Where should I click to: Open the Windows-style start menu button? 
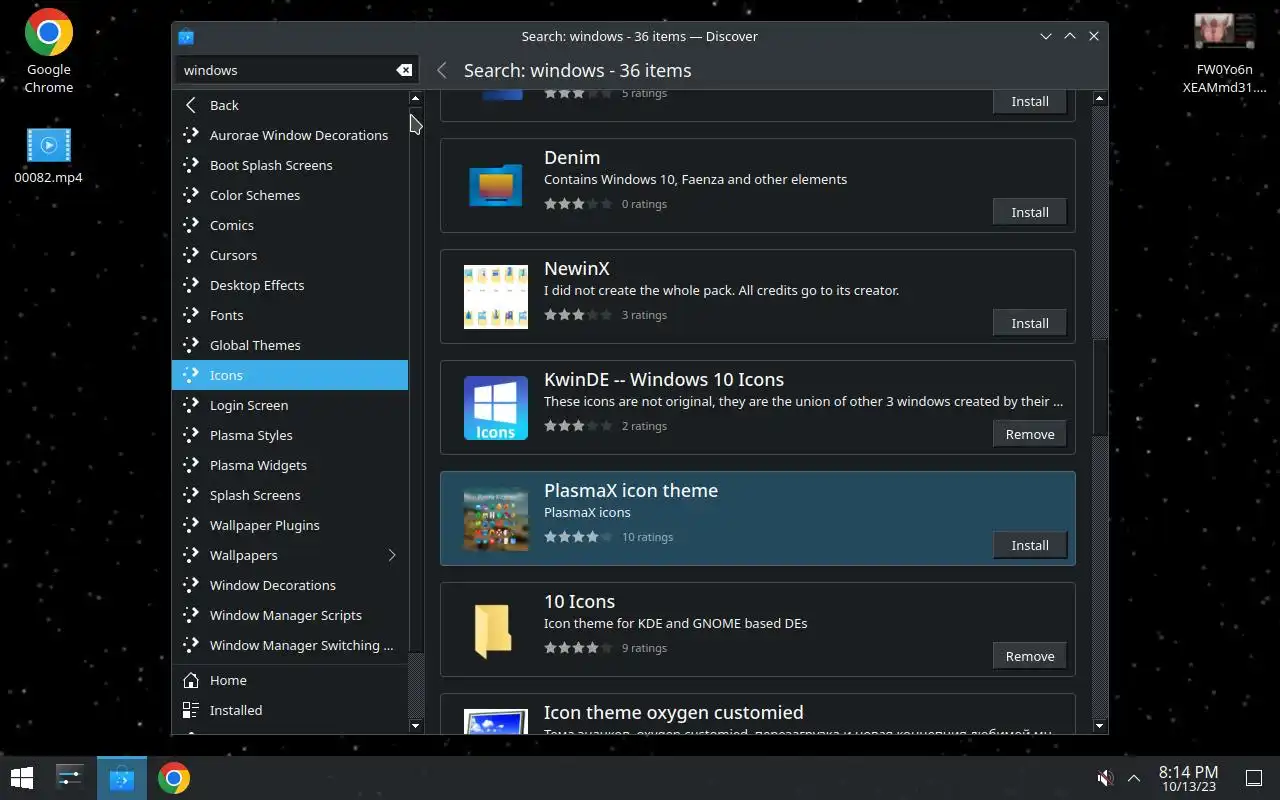[21, 778]
